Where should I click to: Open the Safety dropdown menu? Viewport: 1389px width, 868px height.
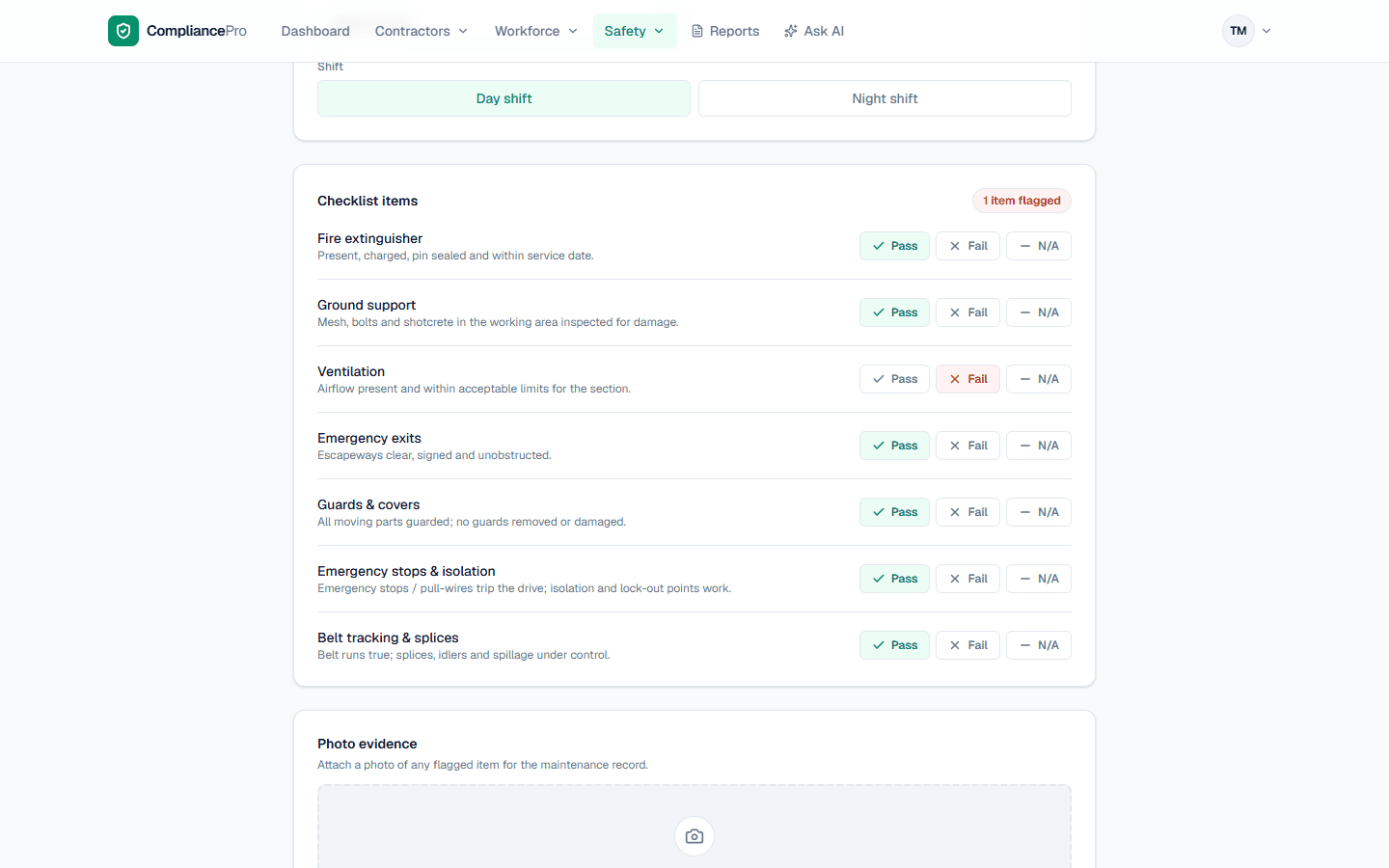635,31
